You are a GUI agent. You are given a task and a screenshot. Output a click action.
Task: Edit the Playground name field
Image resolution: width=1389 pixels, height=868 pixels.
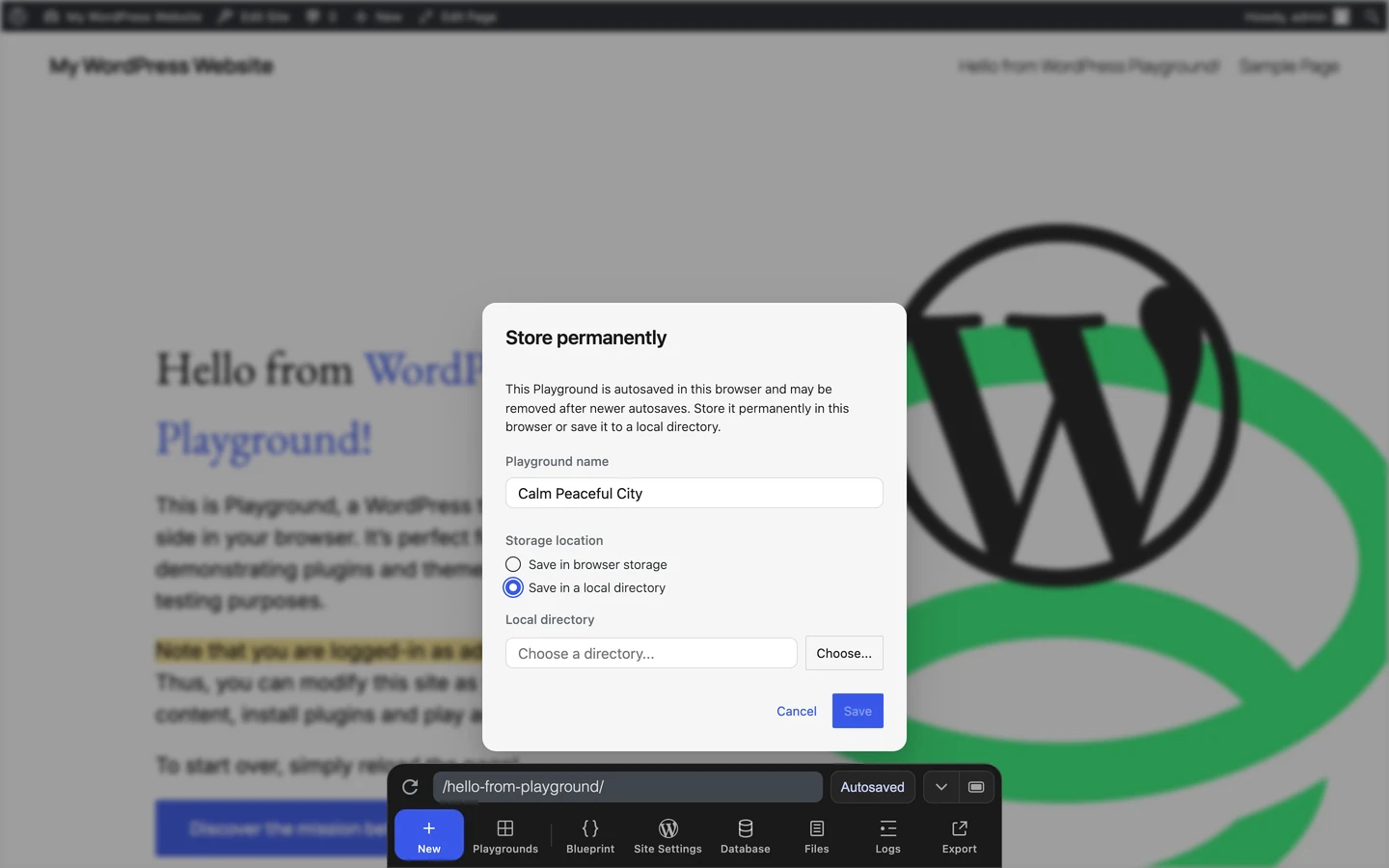coord(694,493)
